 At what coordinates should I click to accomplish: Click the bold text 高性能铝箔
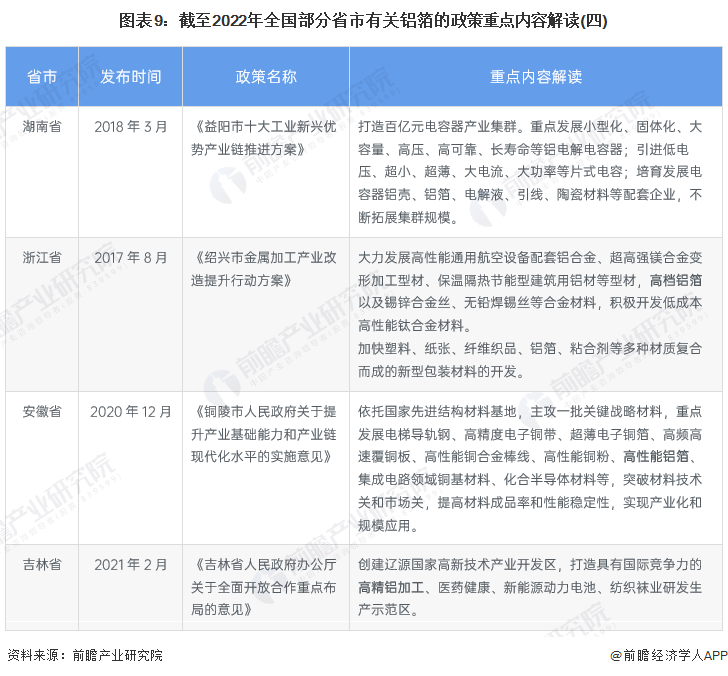tap(656, 456)
